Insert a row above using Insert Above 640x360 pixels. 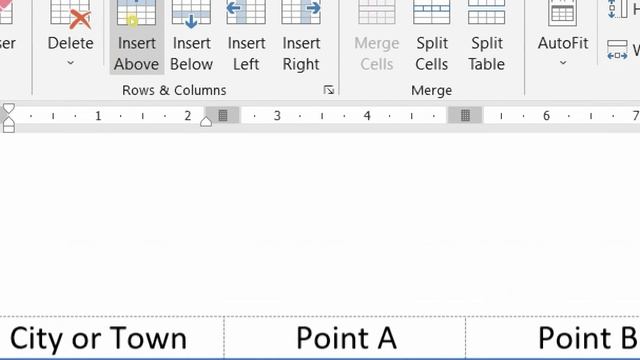136,37
